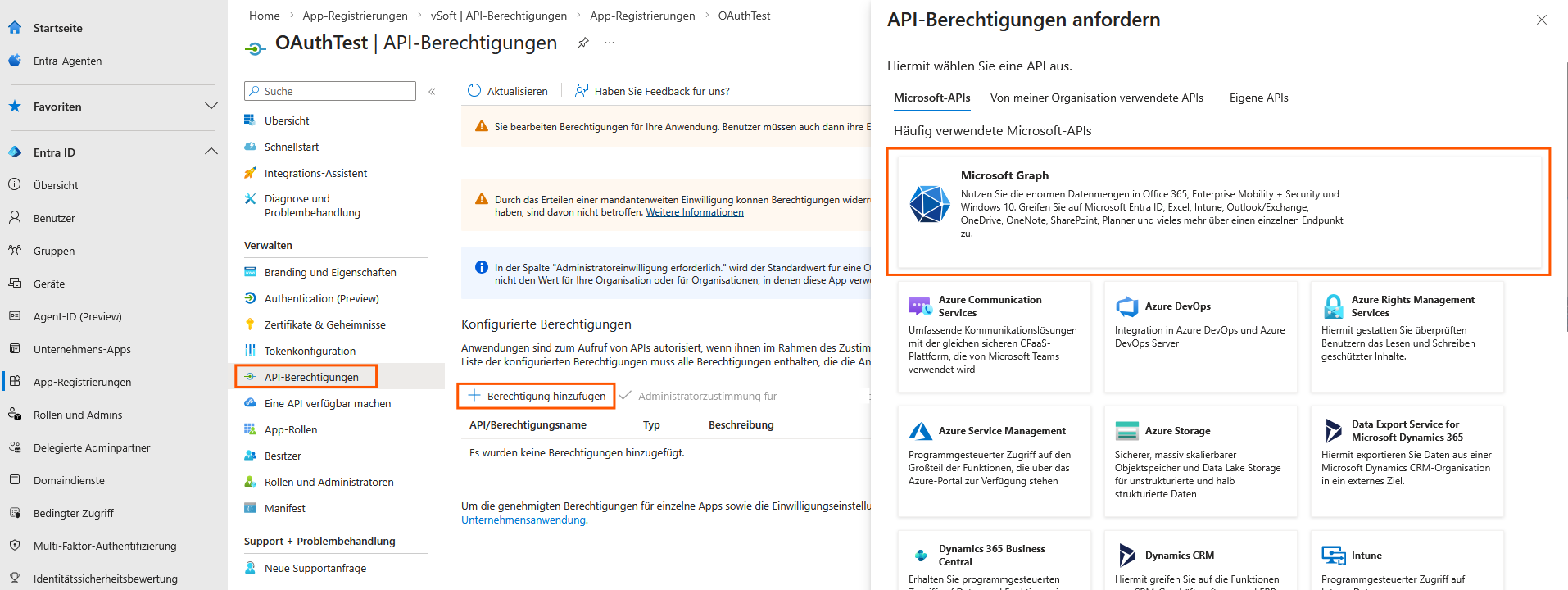The height and width of the screenshot is (590, 1568).
Task: Select the Azure Storage API tile
Action: (1200, 461)
